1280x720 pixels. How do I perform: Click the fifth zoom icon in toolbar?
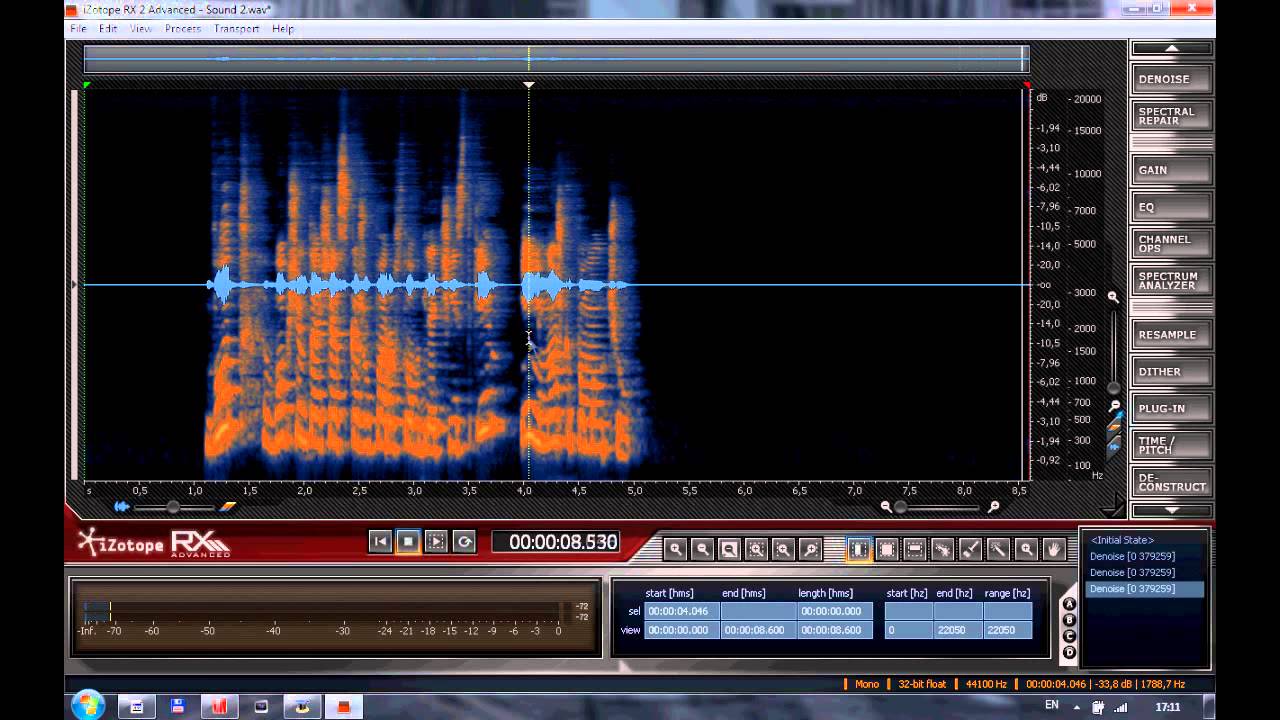click(x=784, y=549)
